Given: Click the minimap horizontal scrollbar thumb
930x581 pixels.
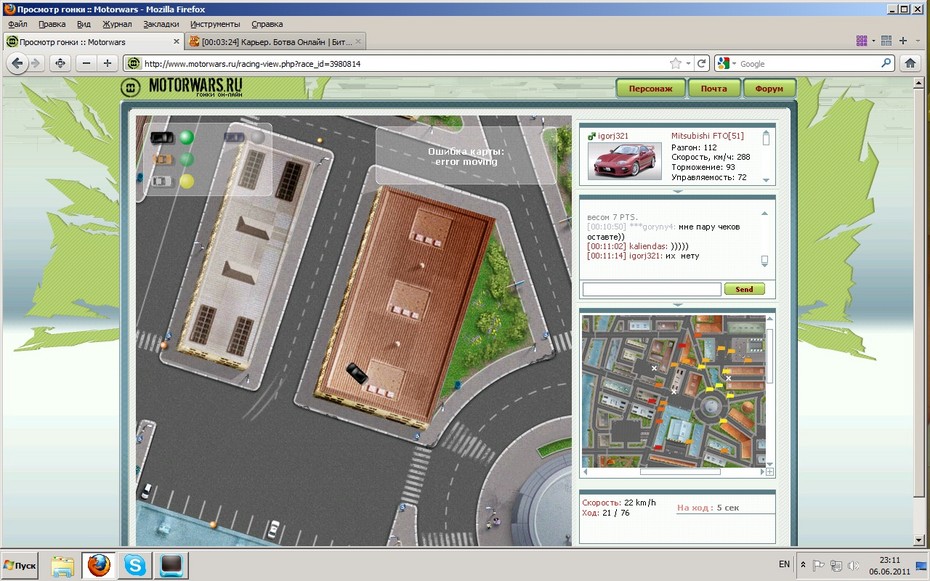Looking at the screenshot, I should point(680,472).
